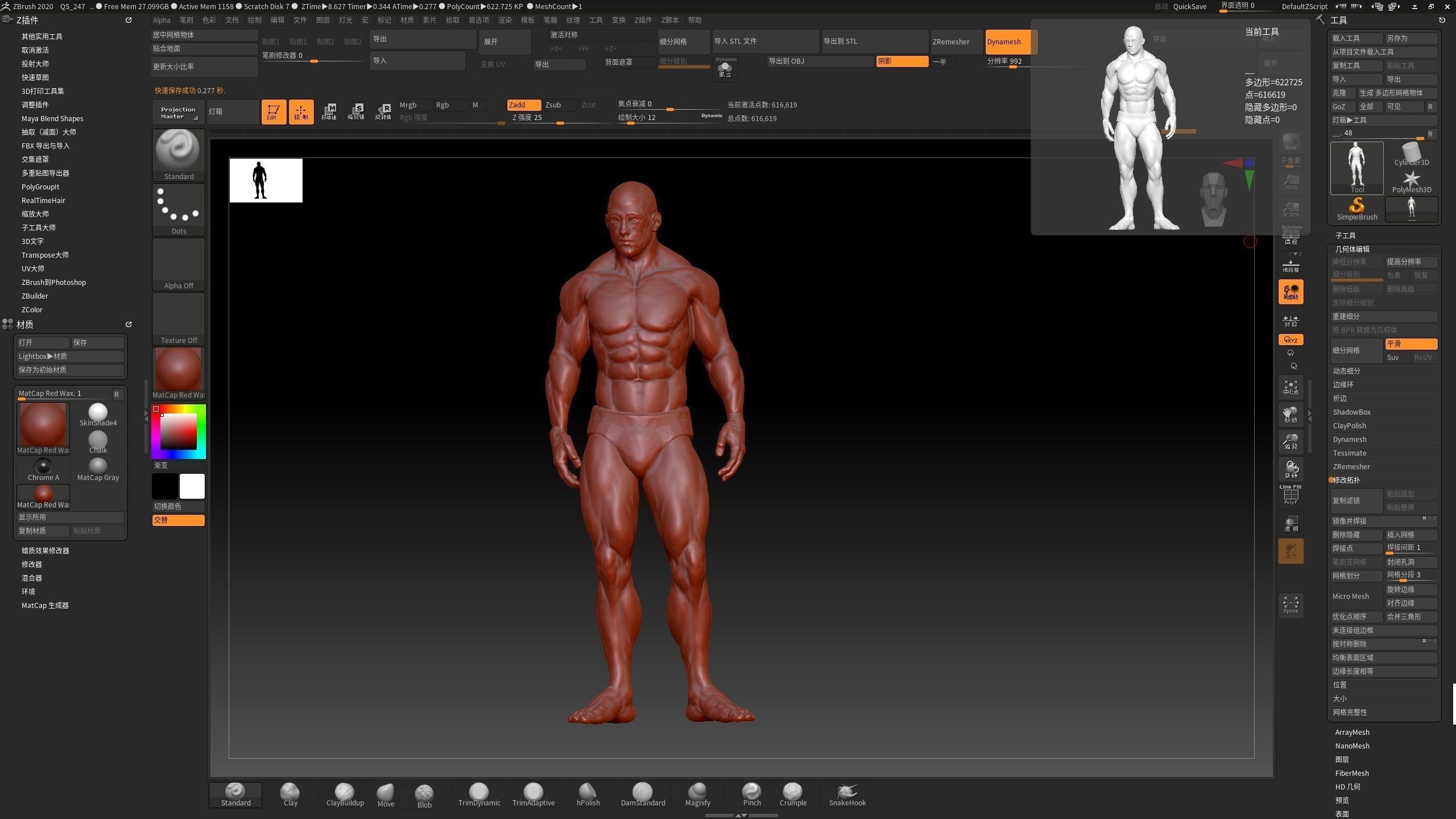Image resolution: width=1456 pixels, height=819 pixels.
Task: Open the Brush (笔刷) menu
Action: point(186,20)
